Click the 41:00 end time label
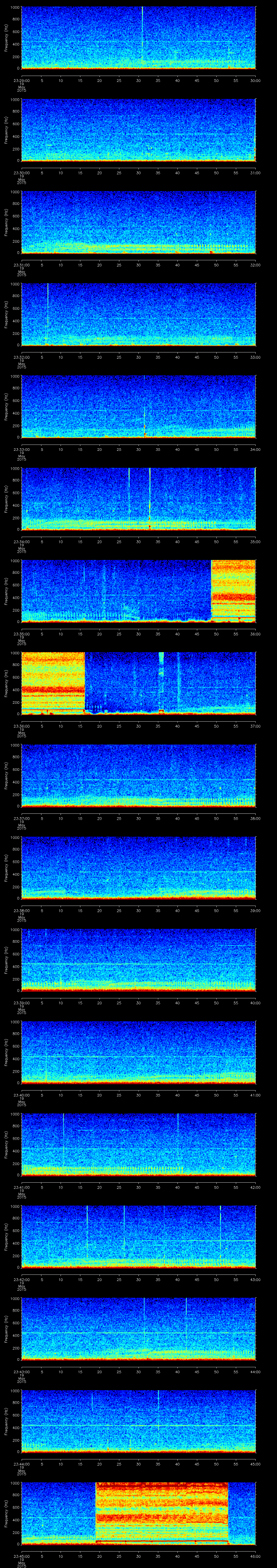 (256, 1095)
